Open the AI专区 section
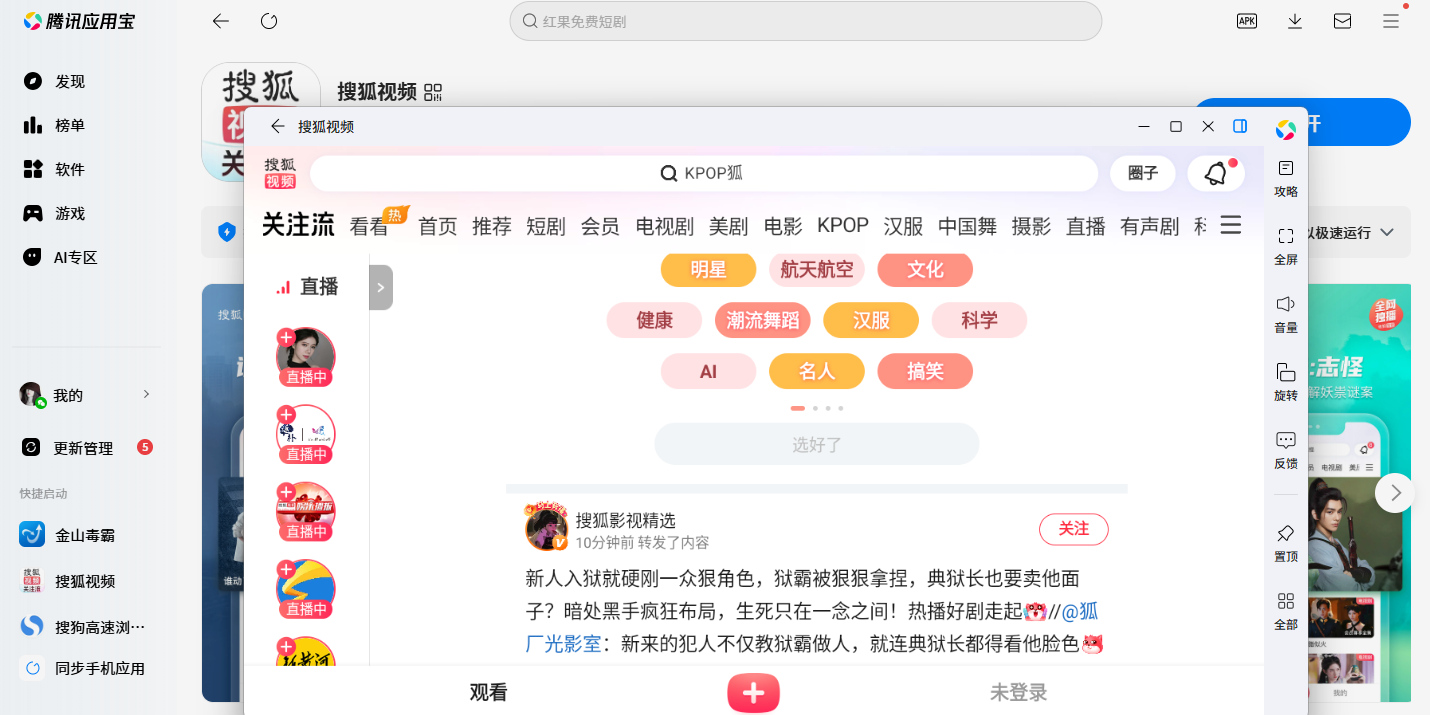The height and width of the screenshot is (715, 1430). click(x=61, y=257)
